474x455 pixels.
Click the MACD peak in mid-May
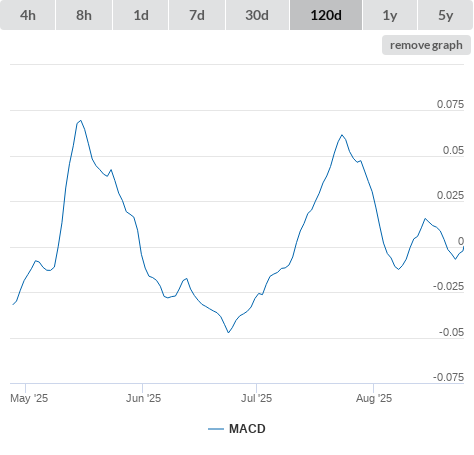[x=81, y=120]
